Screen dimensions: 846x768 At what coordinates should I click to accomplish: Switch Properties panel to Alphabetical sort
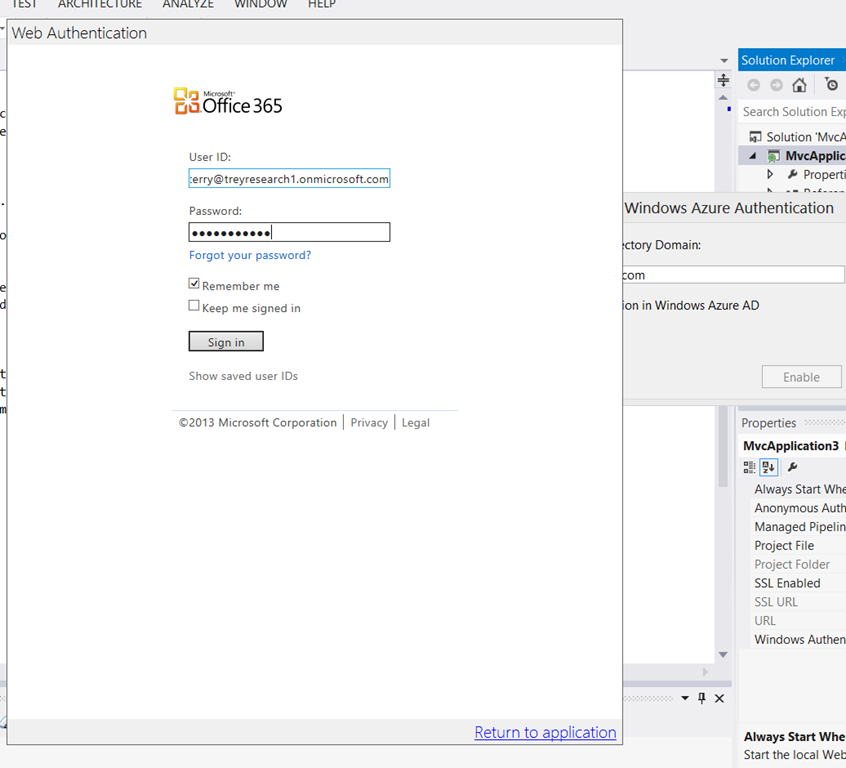click(769, 467)
